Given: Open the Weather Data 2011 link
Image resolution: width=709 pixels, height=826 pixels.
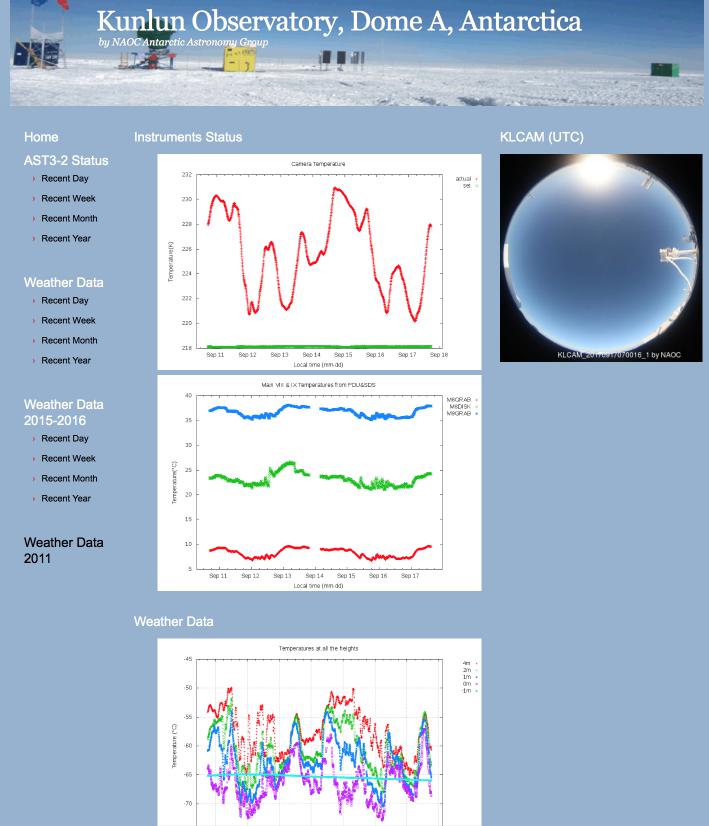Looking at the screenshot, I should click(63, 550).
